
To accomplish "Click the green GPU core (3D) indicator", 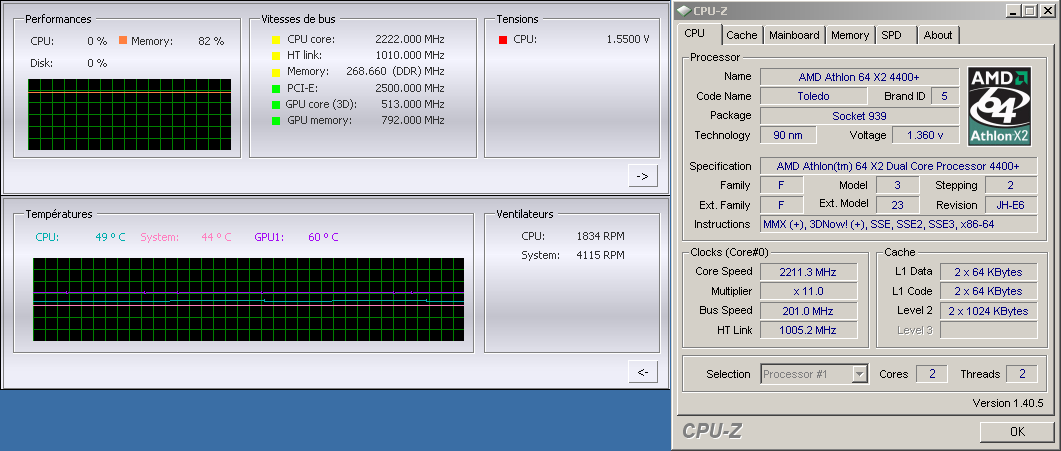I will pos(275,105).
